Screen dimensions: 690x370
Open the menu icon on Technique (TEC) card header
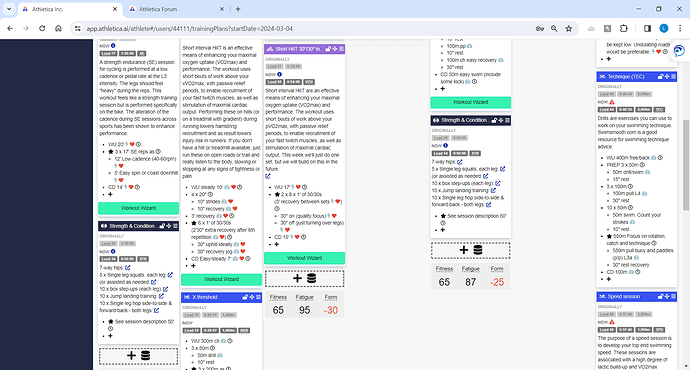tap(673, 77)
